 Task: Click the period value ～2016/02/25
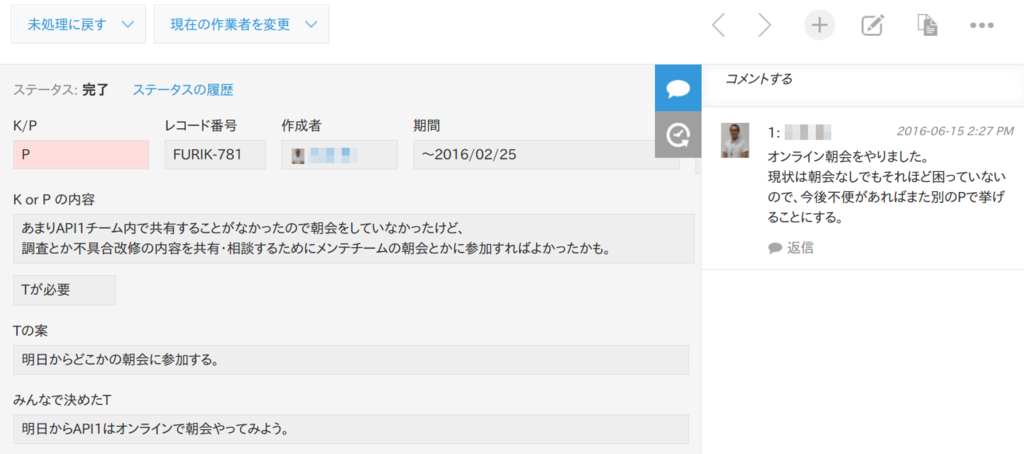(x=546, y=155)
